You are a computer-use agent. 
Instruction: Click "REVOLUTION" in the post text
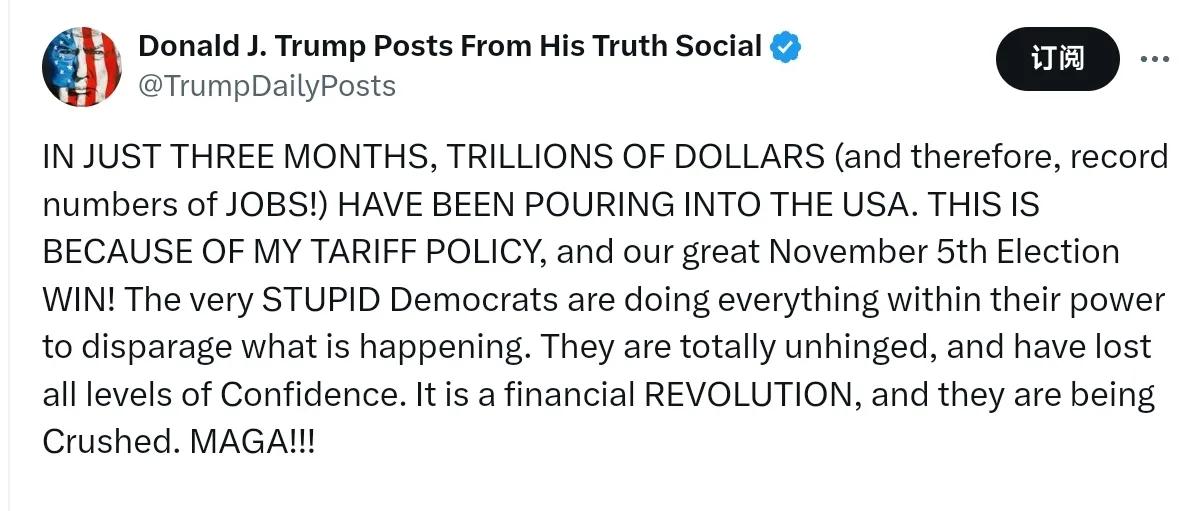pyautogui.click(x=746, y=395)
